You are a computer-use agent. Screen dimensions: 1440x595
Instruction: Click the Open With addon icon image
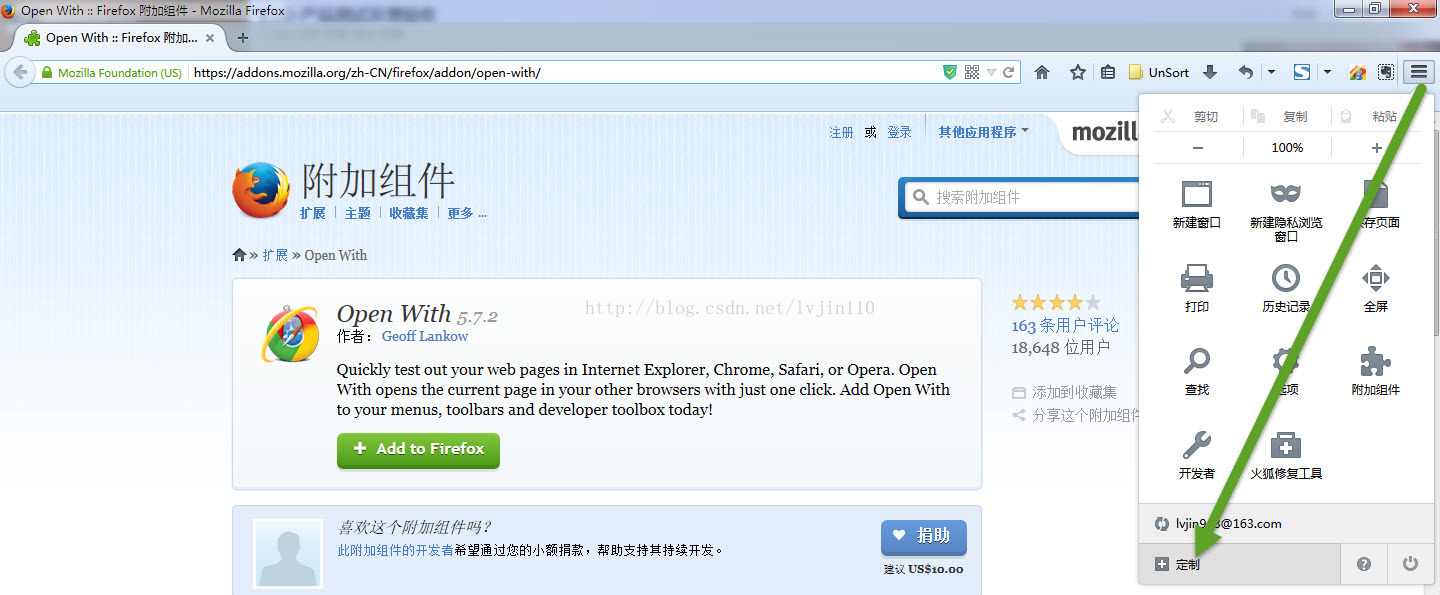[290, 333]
